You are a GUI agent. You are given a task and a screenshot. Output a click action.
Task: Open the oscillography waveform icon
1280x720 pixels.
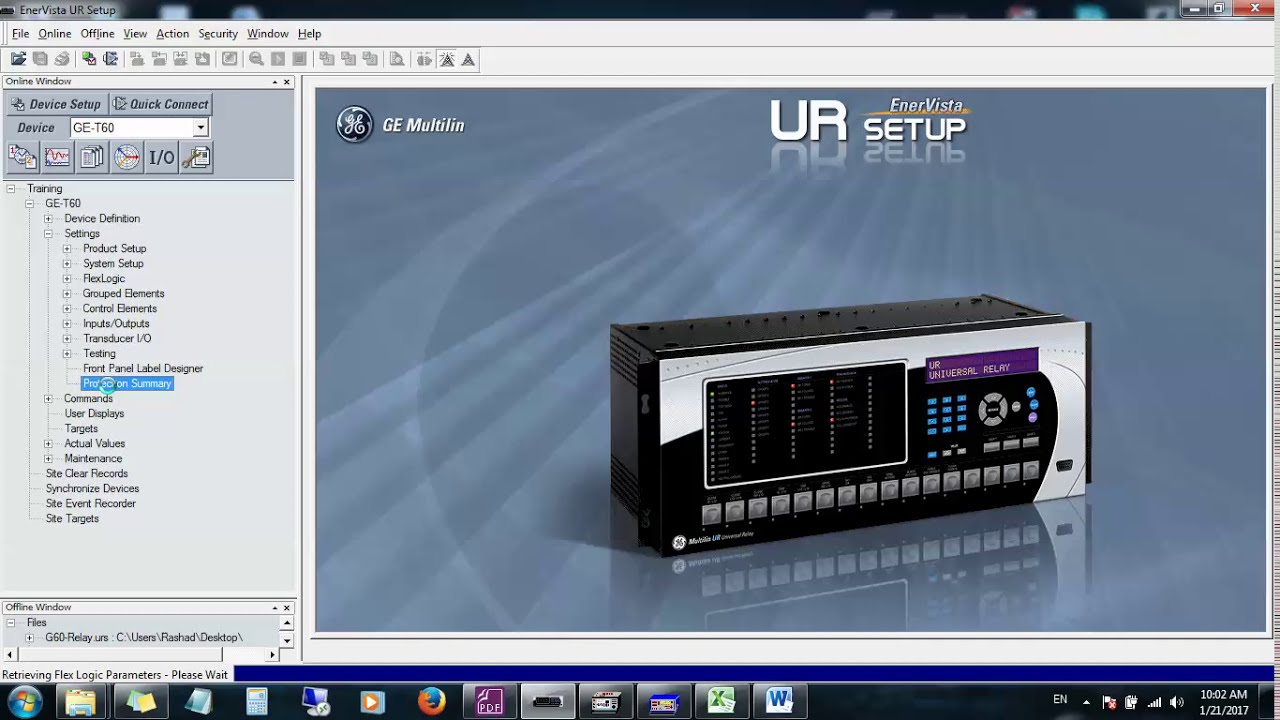point(57,157)
